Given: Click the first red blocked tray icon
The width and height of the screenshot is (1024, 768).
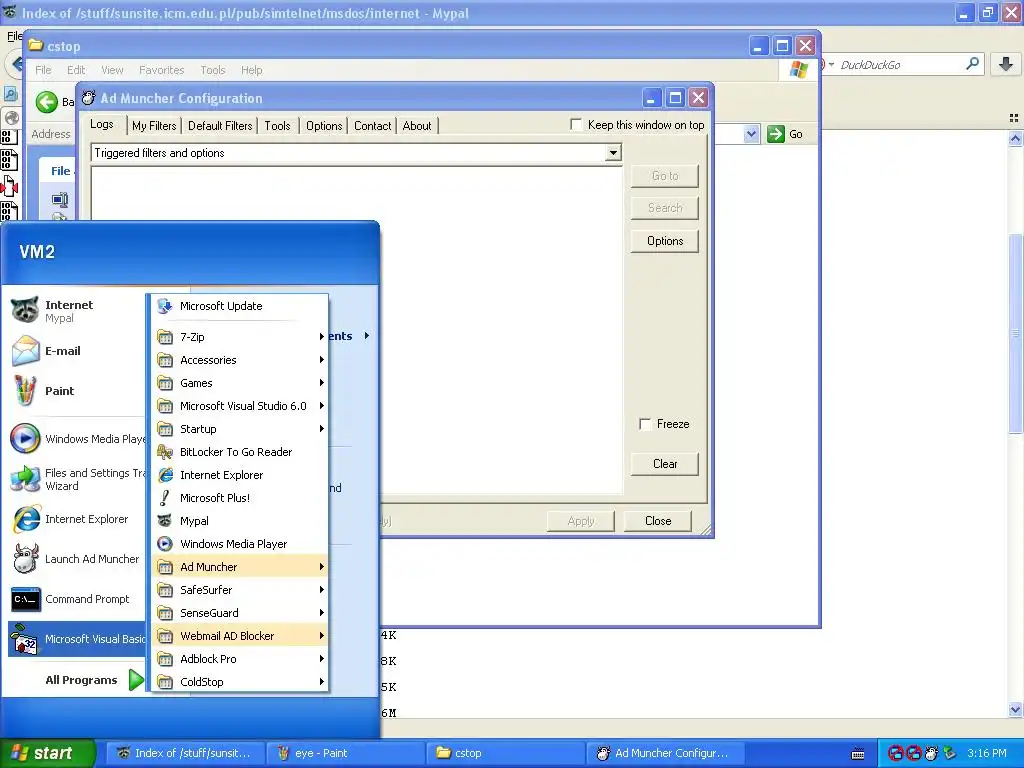Looking at the screenshot, I should [896, 753].
